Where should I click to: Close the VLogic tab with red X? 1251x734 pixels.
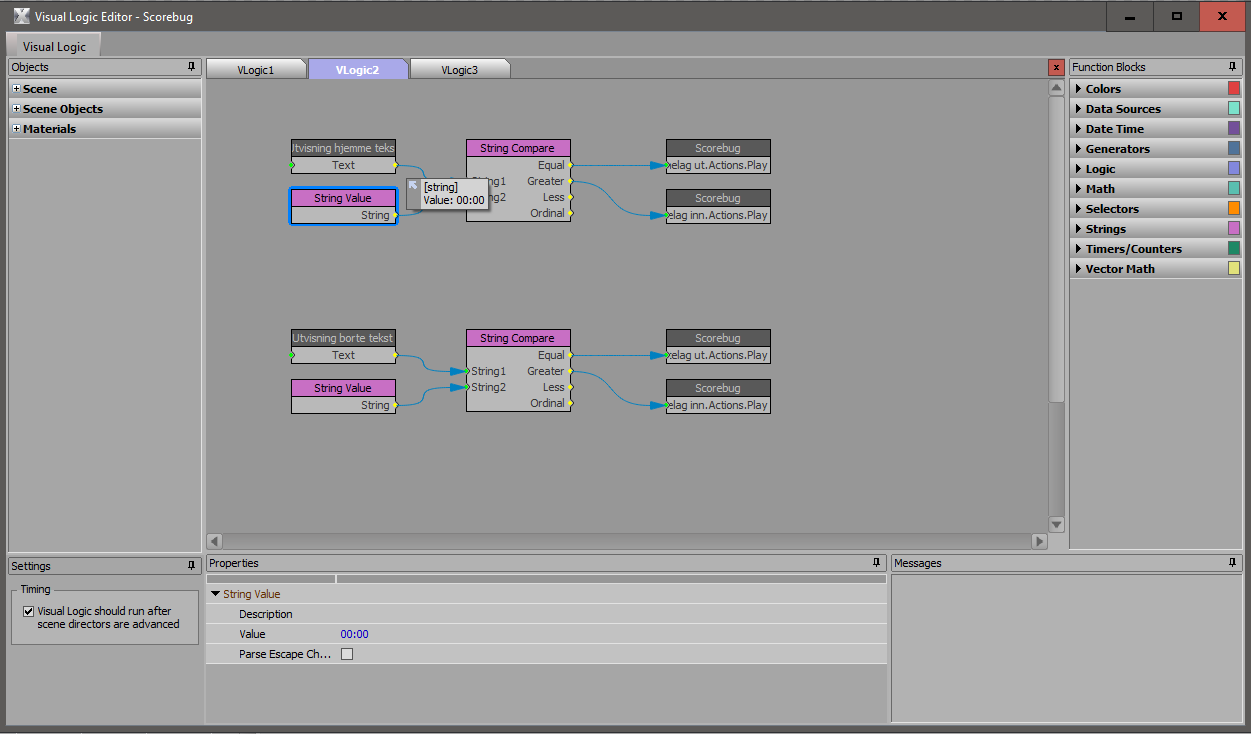pyautogui.click(x=1056, y=68)
